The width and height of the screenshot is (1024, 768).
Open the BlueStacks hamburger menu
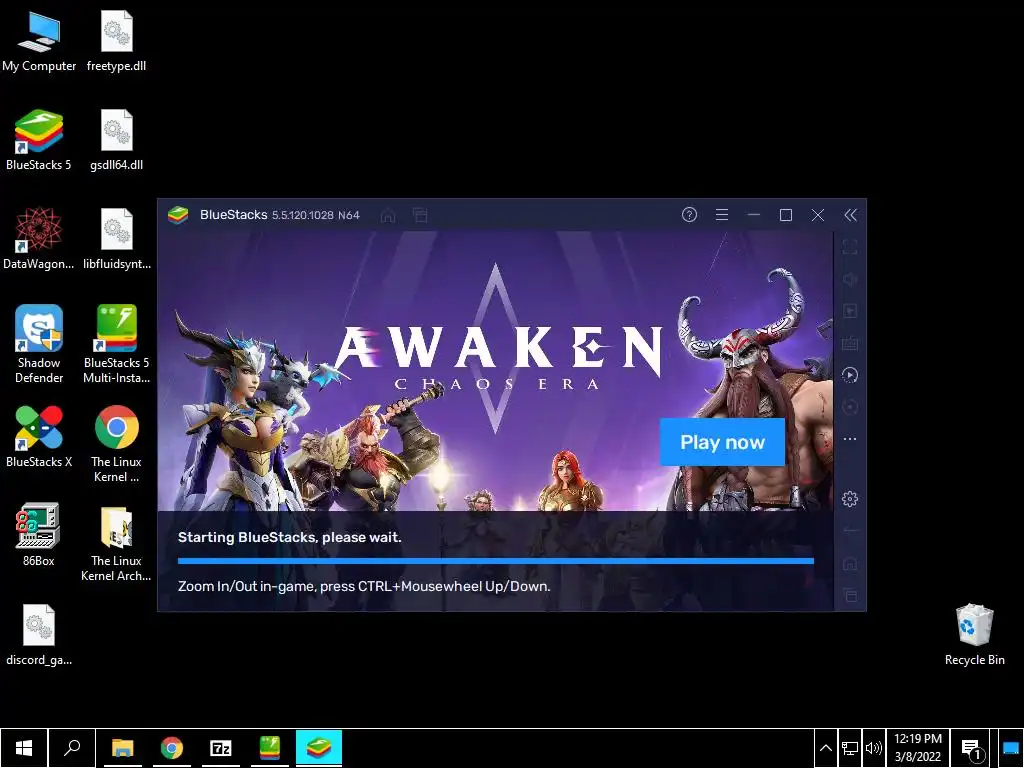722,215
